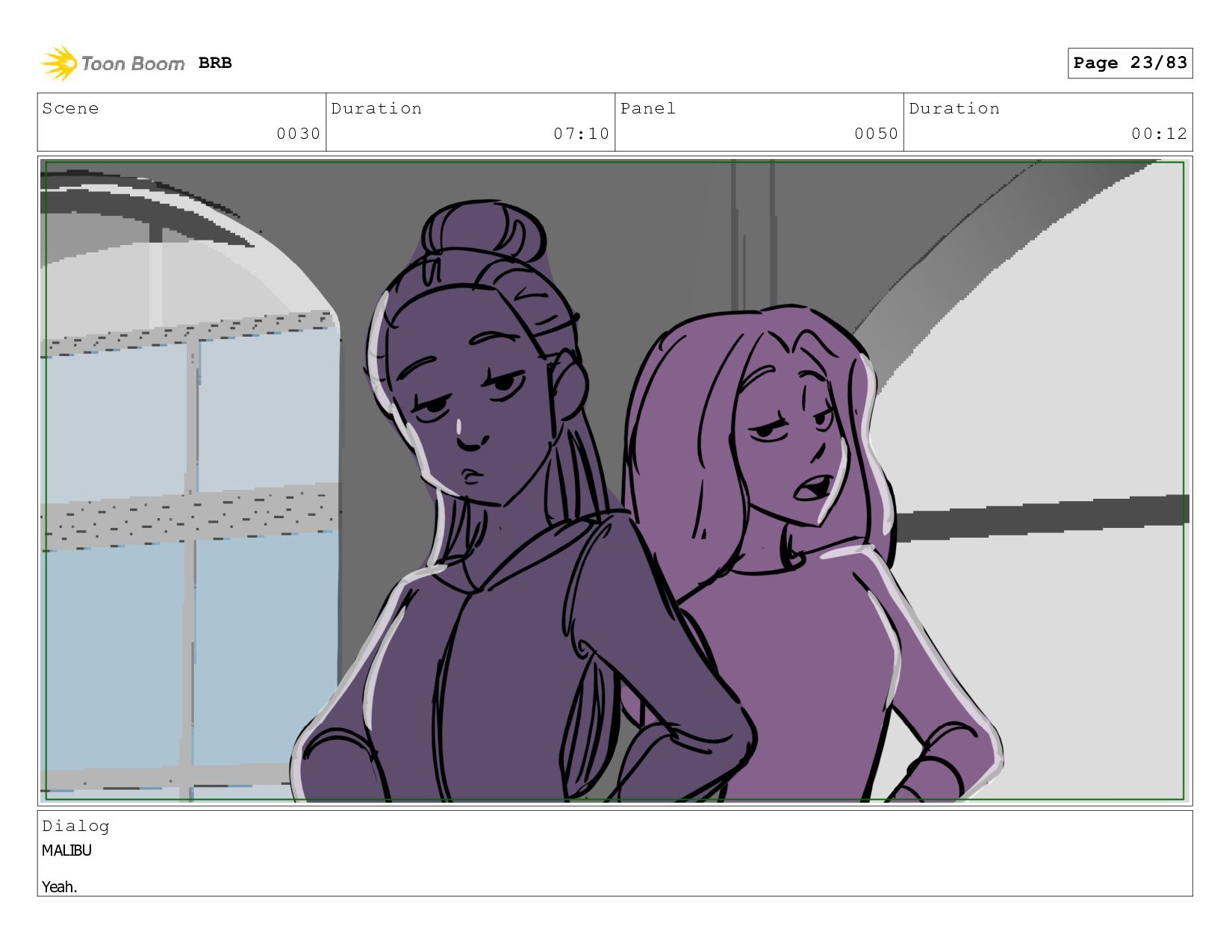Click the Toon Boom logo icon
Image resolution: width=1232 pixels, height=952 pixels.
(58, 63)
